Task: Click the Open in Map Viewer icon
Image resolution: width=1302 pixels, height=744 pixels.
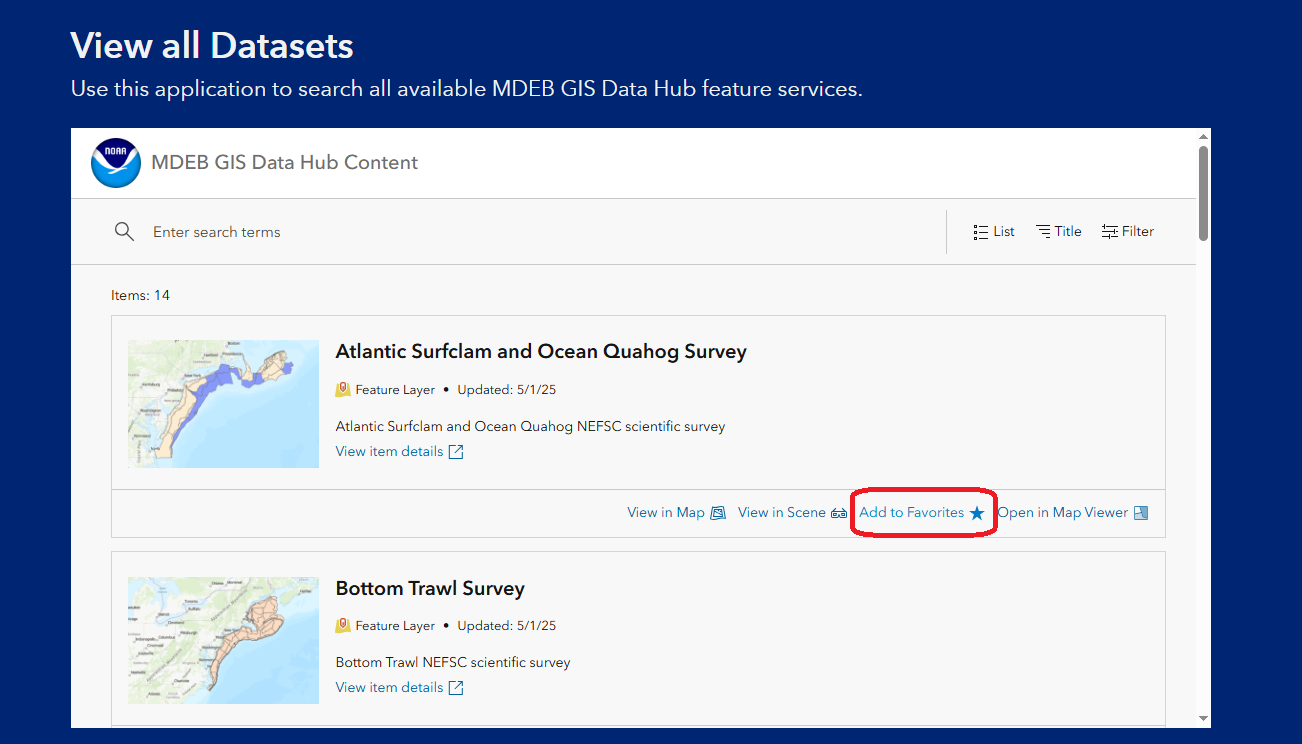Action: (1141, 513)
